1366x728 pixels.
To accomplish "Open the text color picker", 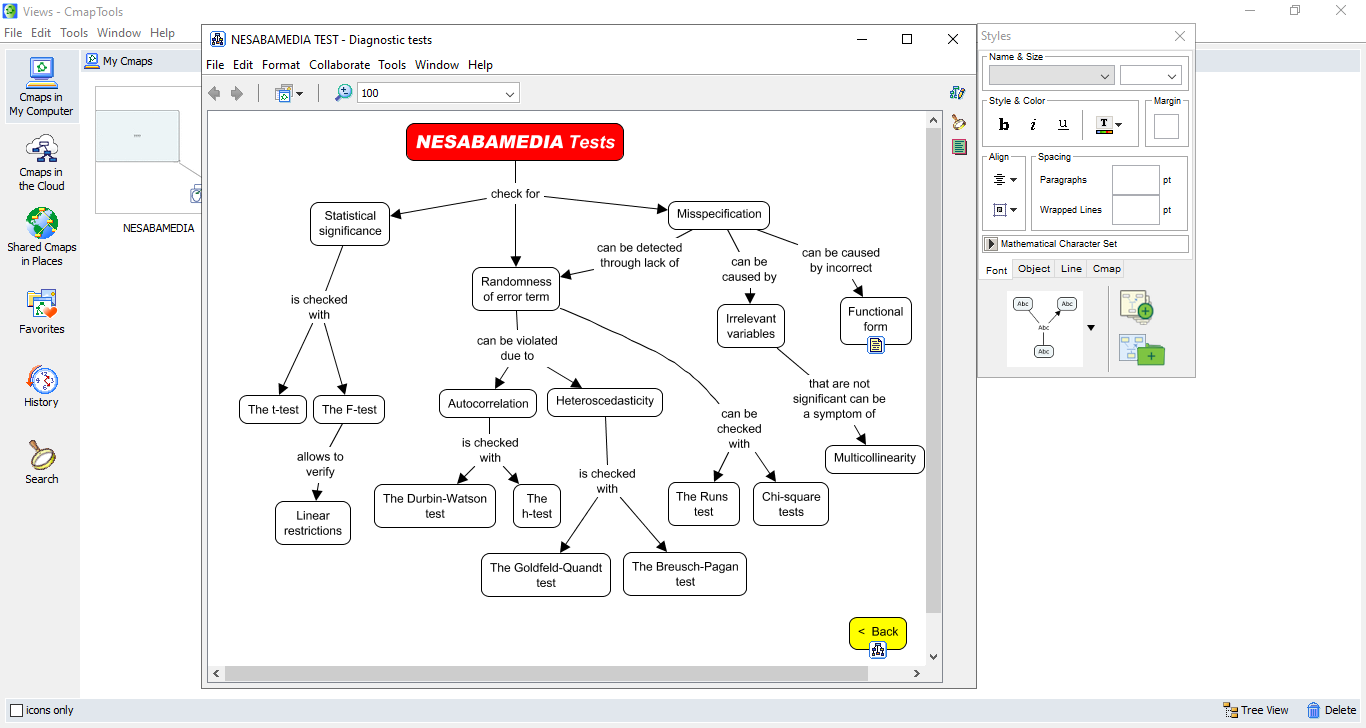I will point(1108,125).
